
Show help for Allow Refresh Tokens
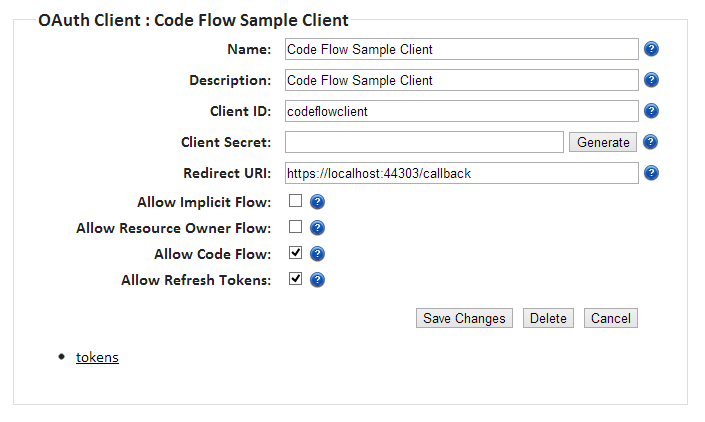click(317, 280)
